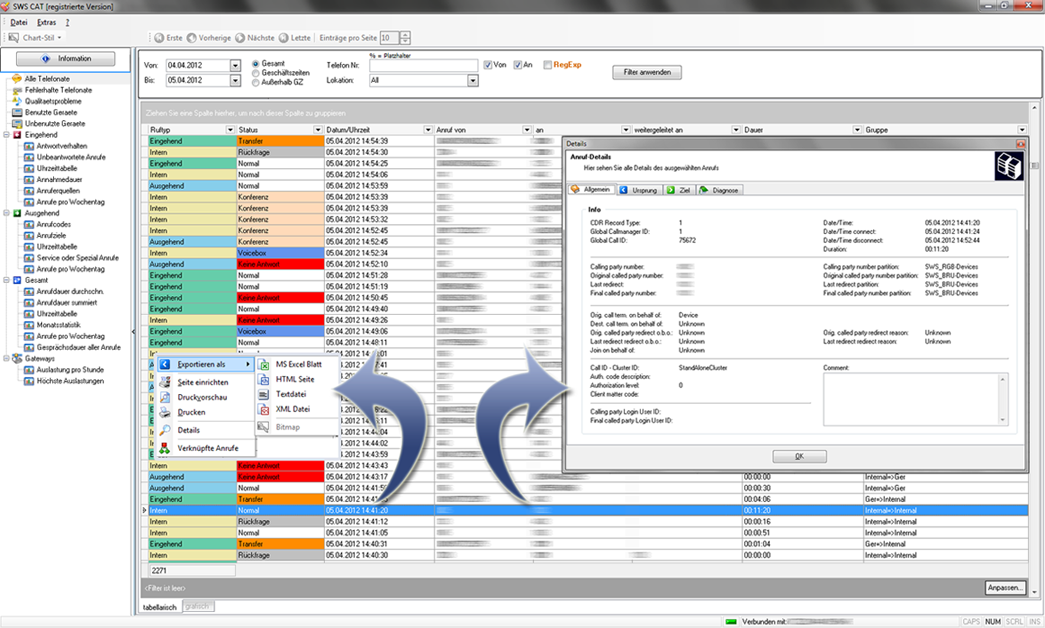Open the Anrufdauer durchschn. chart
Screen dimensions: 1045x628
point(70,291)
